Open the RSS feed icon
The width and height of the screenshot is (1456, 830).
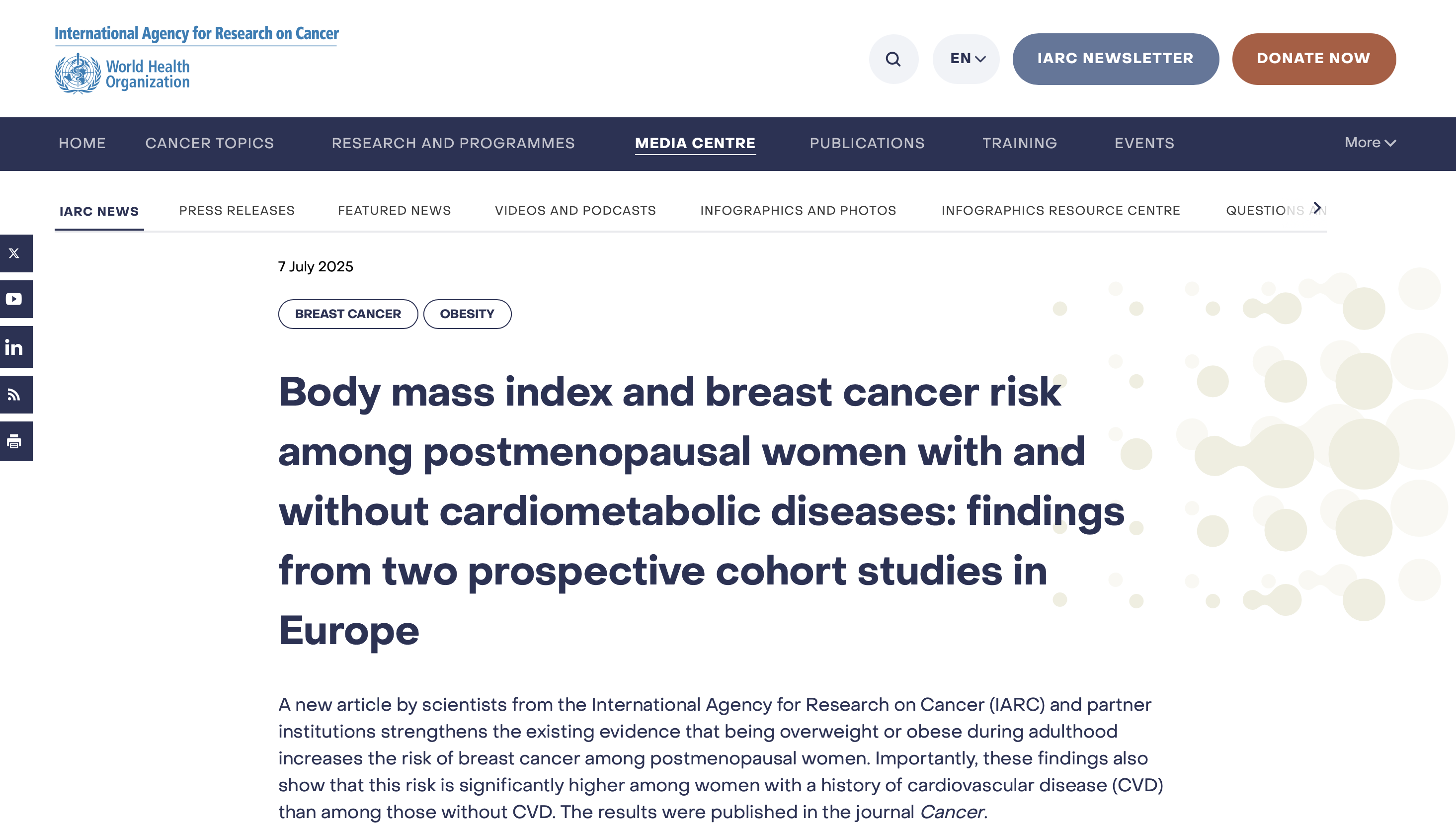(x=15, y=395)
